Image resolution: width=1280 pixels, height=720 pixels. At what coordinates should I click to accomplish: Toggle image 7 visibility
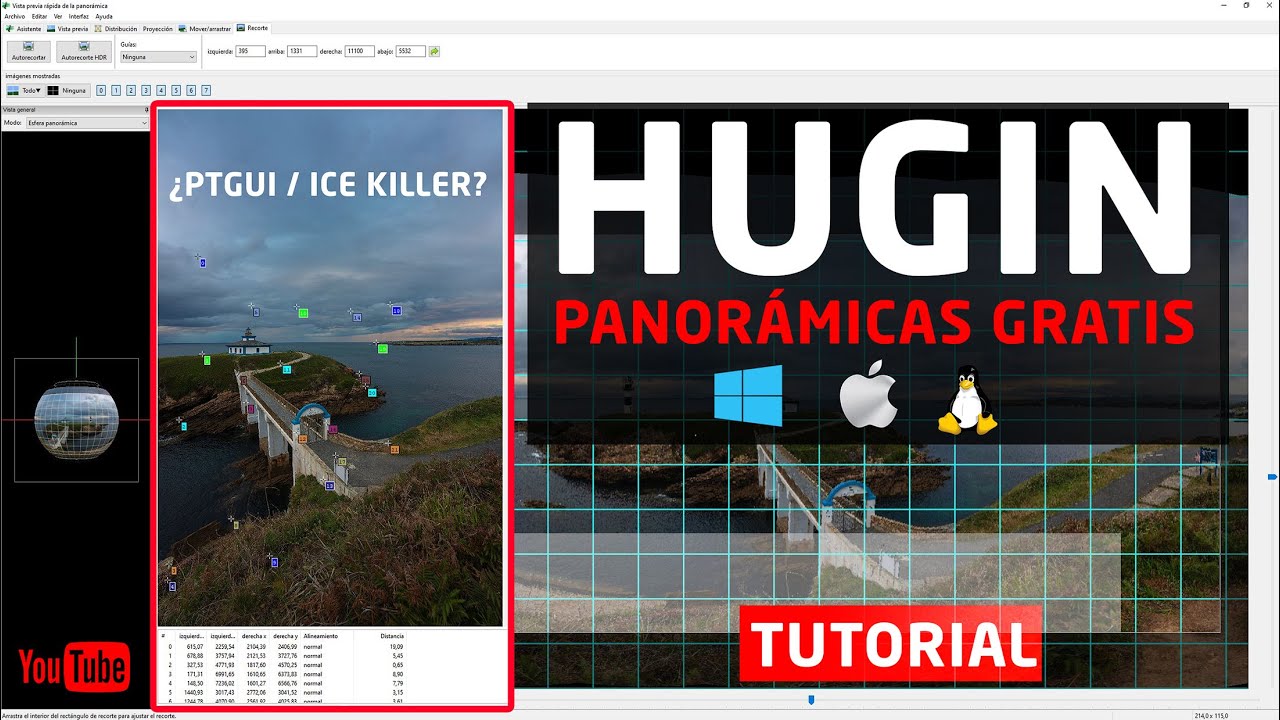206,90
